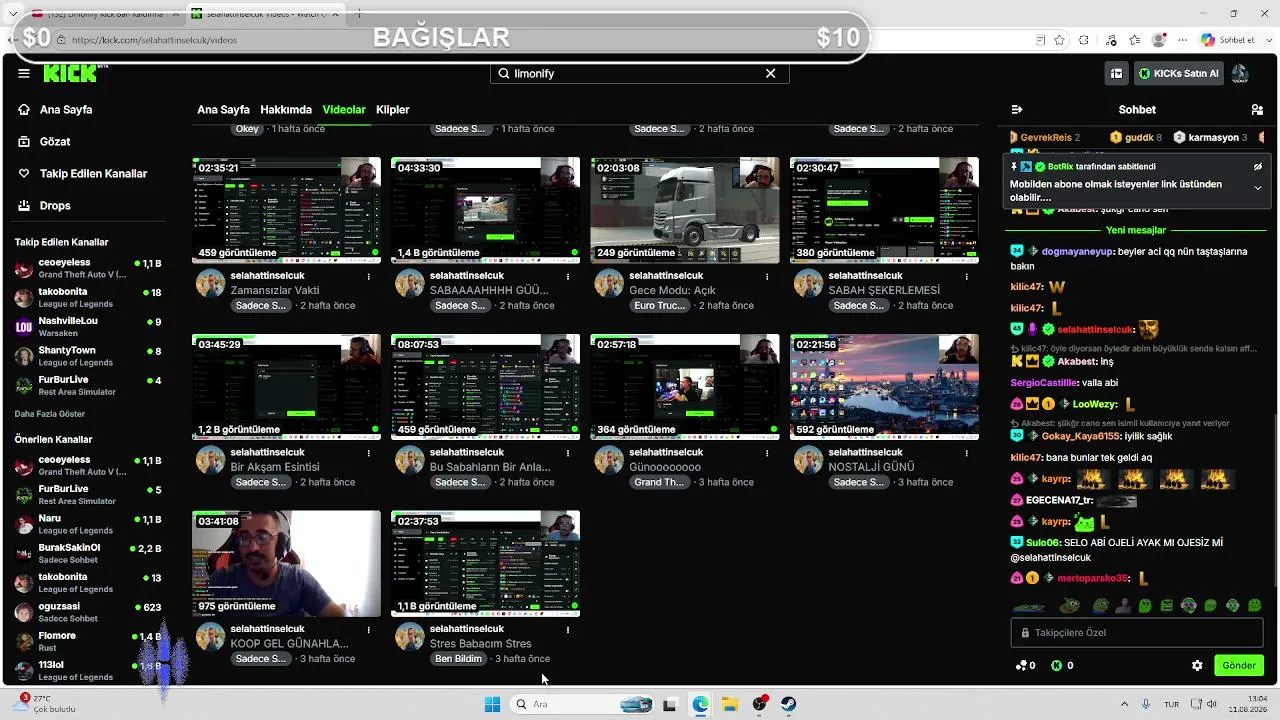Open the Stres Babacım Stres video title
This screenshot has height=720, width=1280.
click(x=481, y=644)
